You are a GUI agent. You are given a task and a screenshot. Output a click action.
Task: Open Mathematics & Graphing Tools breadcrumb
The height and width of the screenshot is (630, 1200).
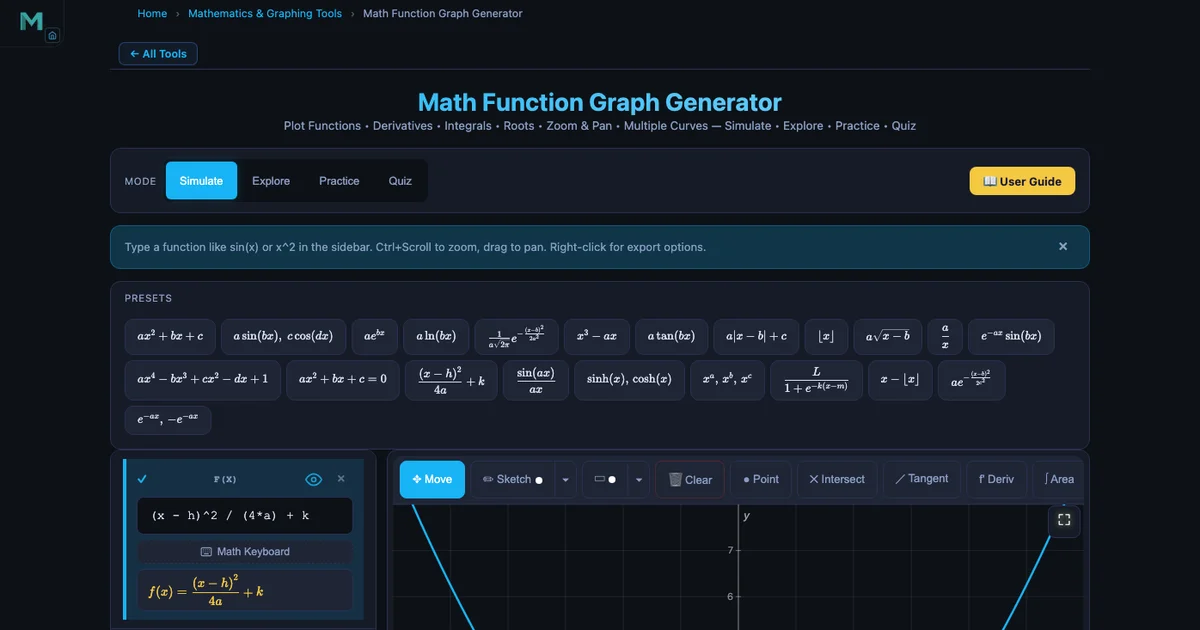(x=265, y=14)
